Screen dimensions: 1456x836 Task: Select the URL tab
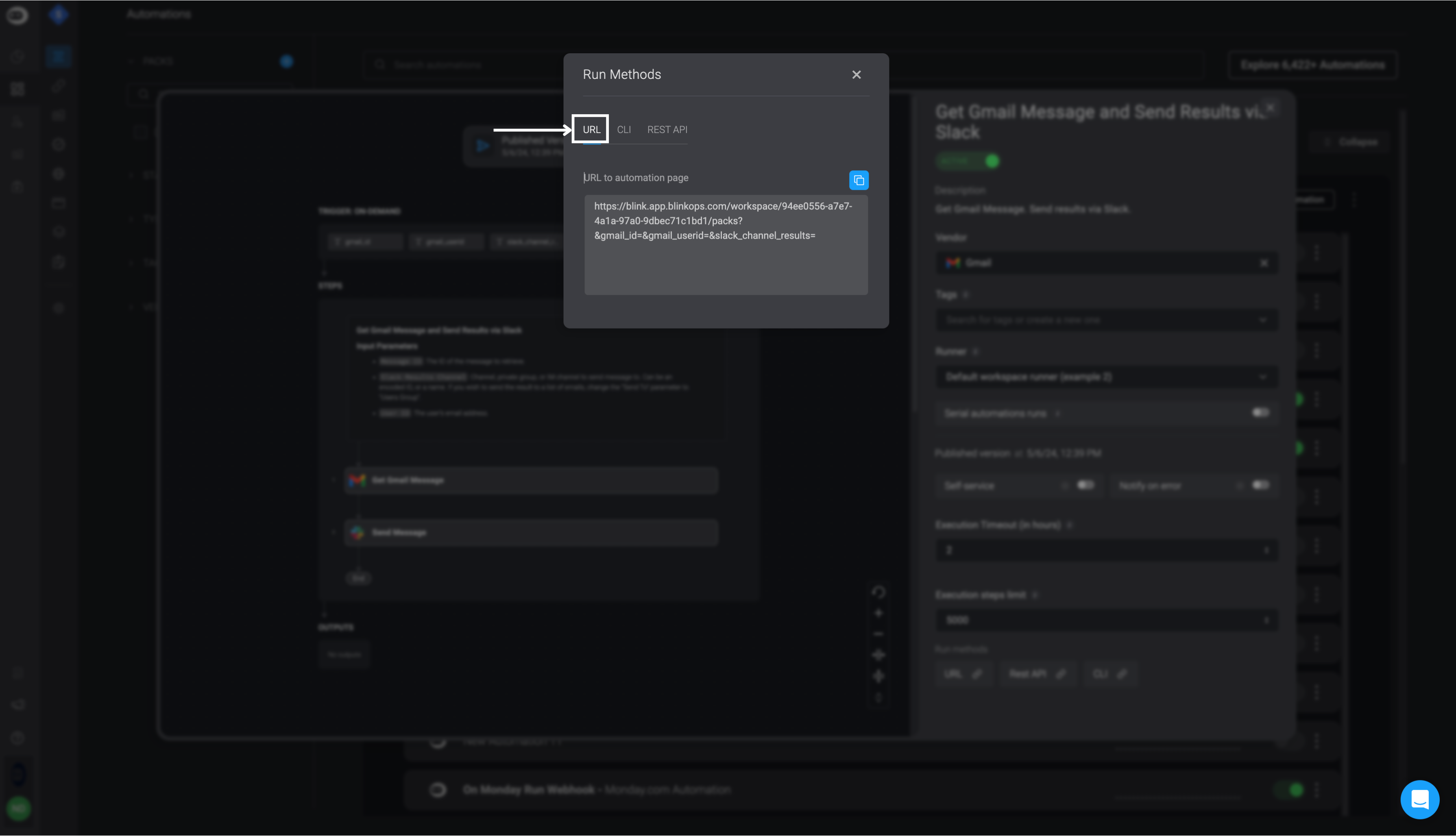tap(591, 130)
